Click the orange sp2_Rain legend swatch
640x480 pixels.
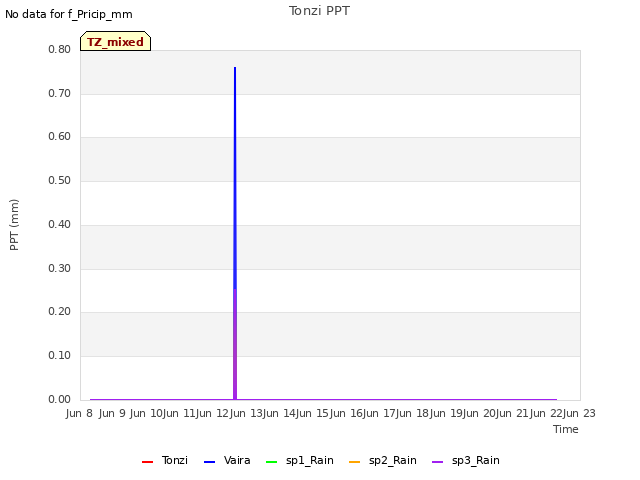(x=355, y=462)
